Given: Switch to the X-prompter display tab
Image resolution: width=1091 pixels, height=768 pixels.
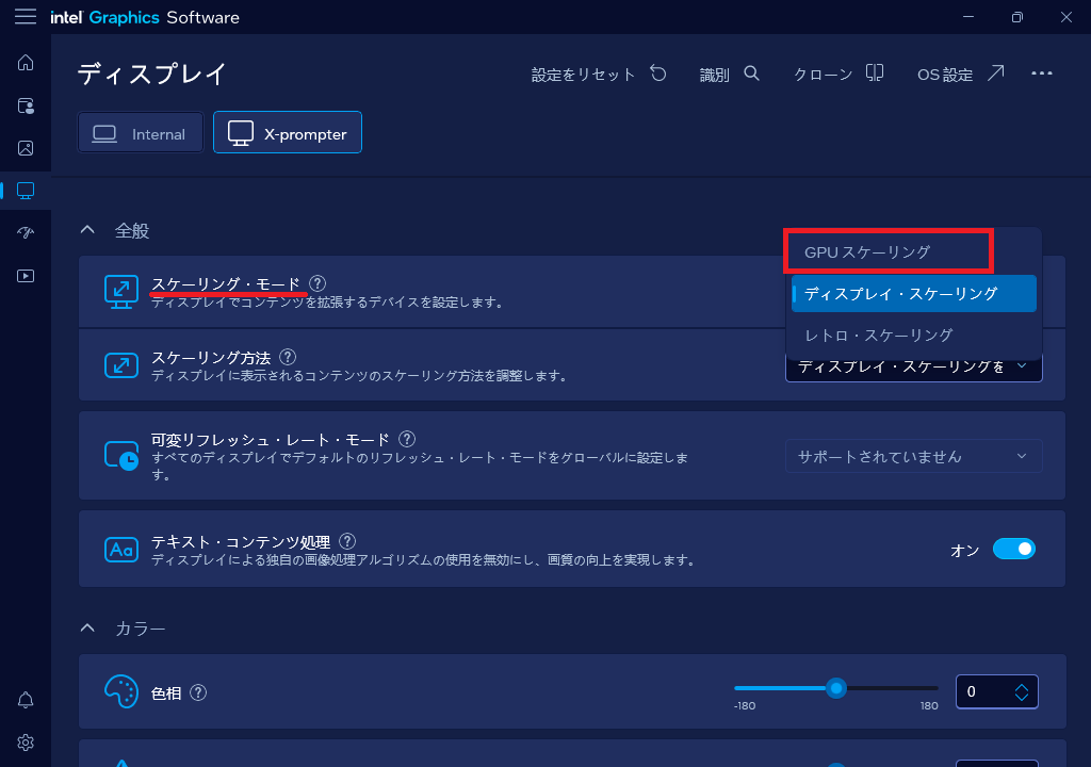Looking at the screenshot, I should coord(287,132).
